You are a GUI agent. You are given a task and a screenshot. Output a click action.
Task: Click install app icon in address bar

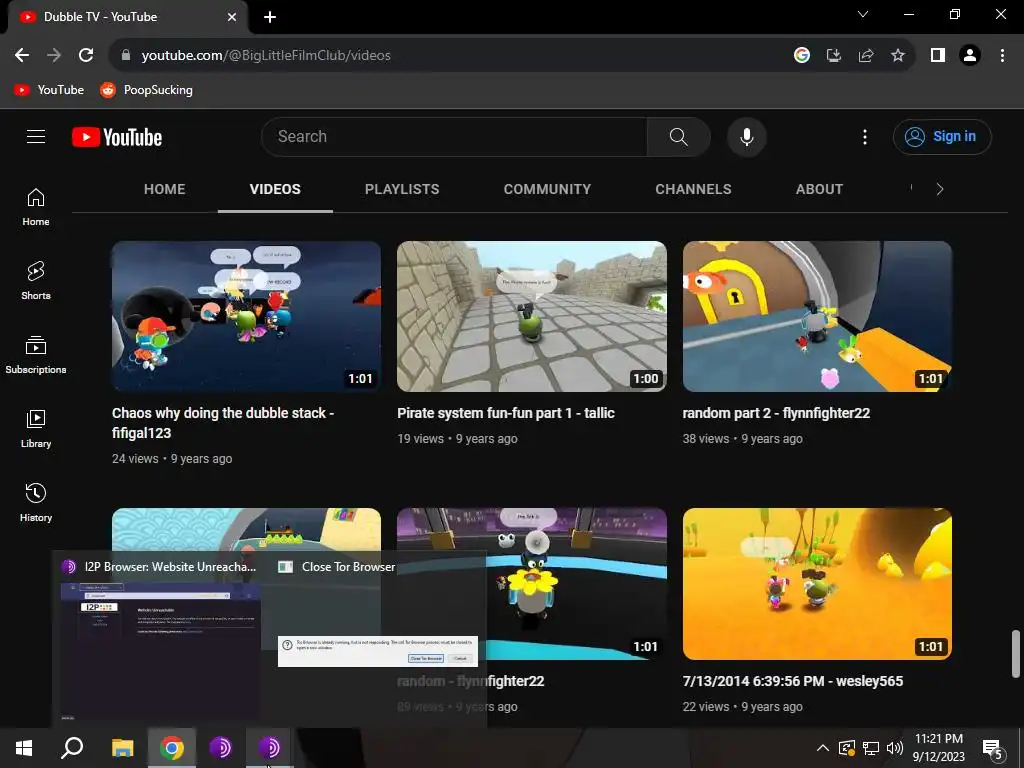[x=834, y=55]
